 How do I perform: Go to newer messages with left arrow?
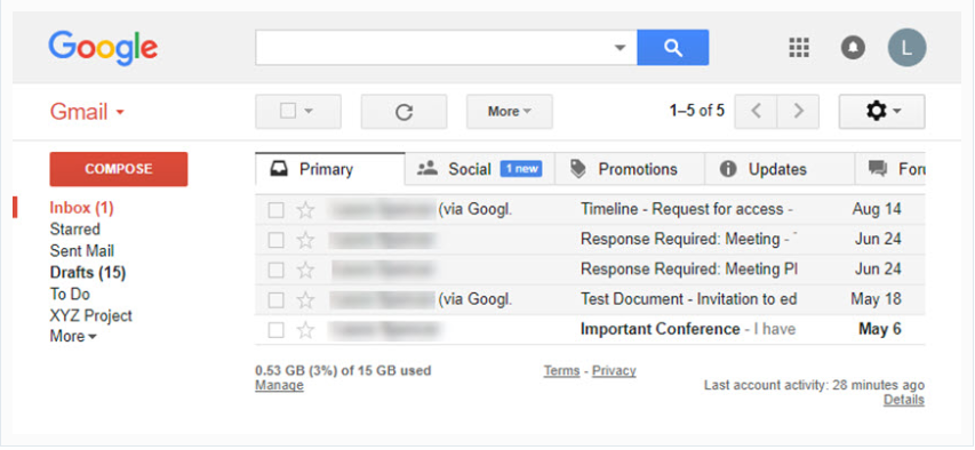click(x=756, y=112)
